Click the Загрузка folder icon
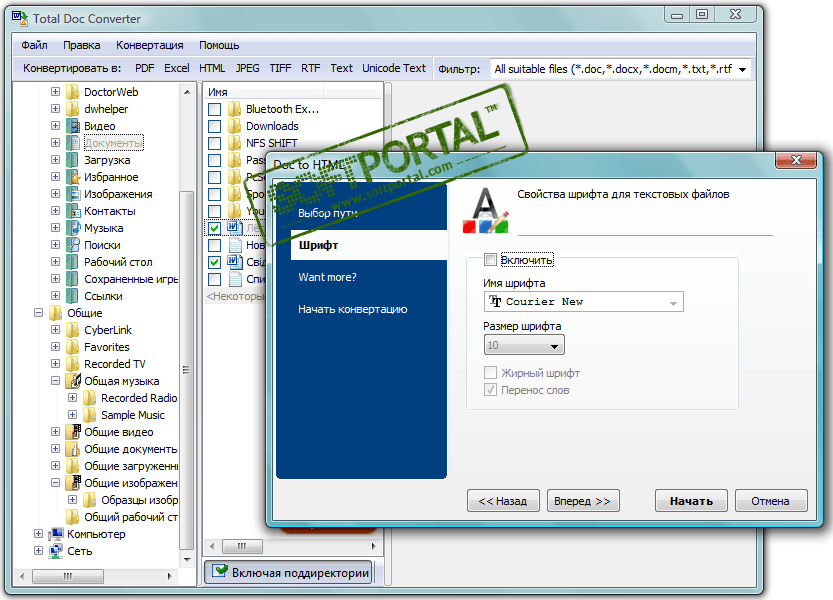833x600 pixels. point(72,160)
